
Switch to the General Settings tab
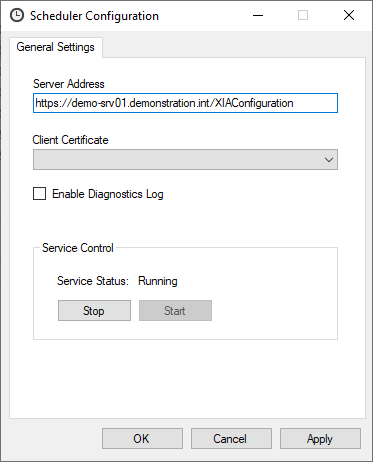[x=56, y=47]
